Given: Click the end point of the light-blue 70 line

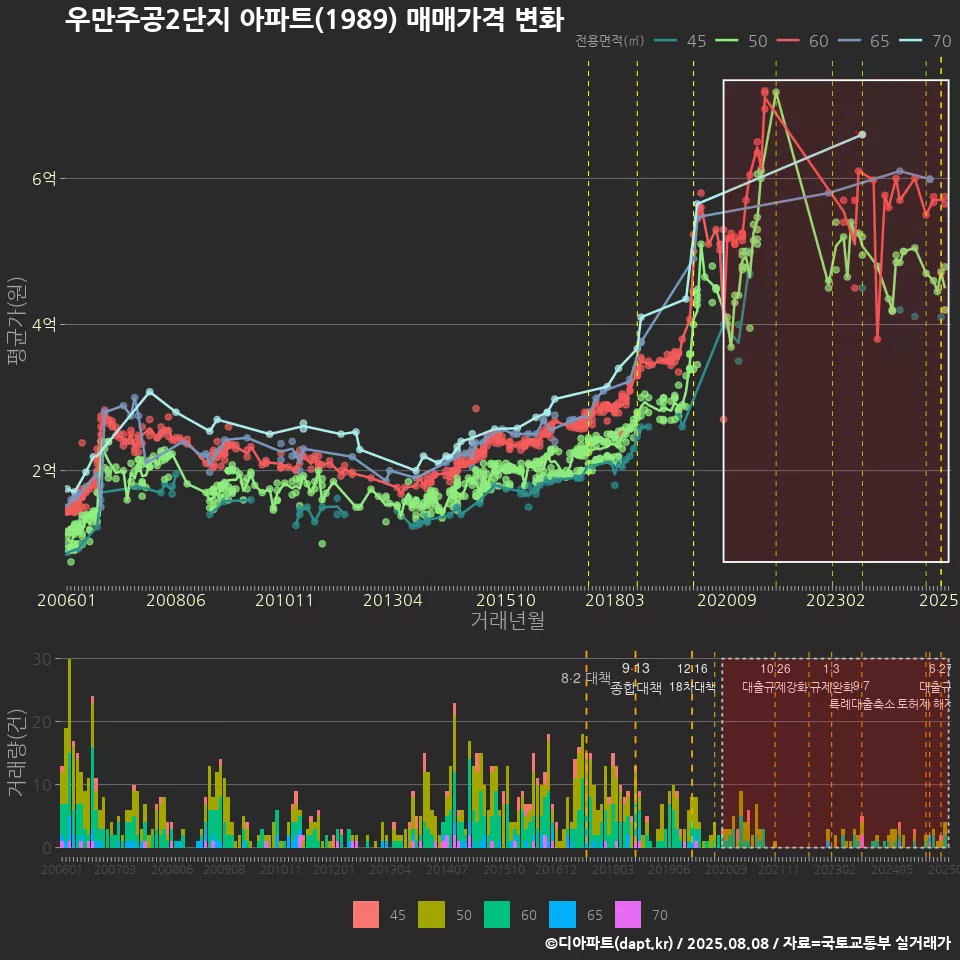Looking at the screenshot, I should click(862, 135).
